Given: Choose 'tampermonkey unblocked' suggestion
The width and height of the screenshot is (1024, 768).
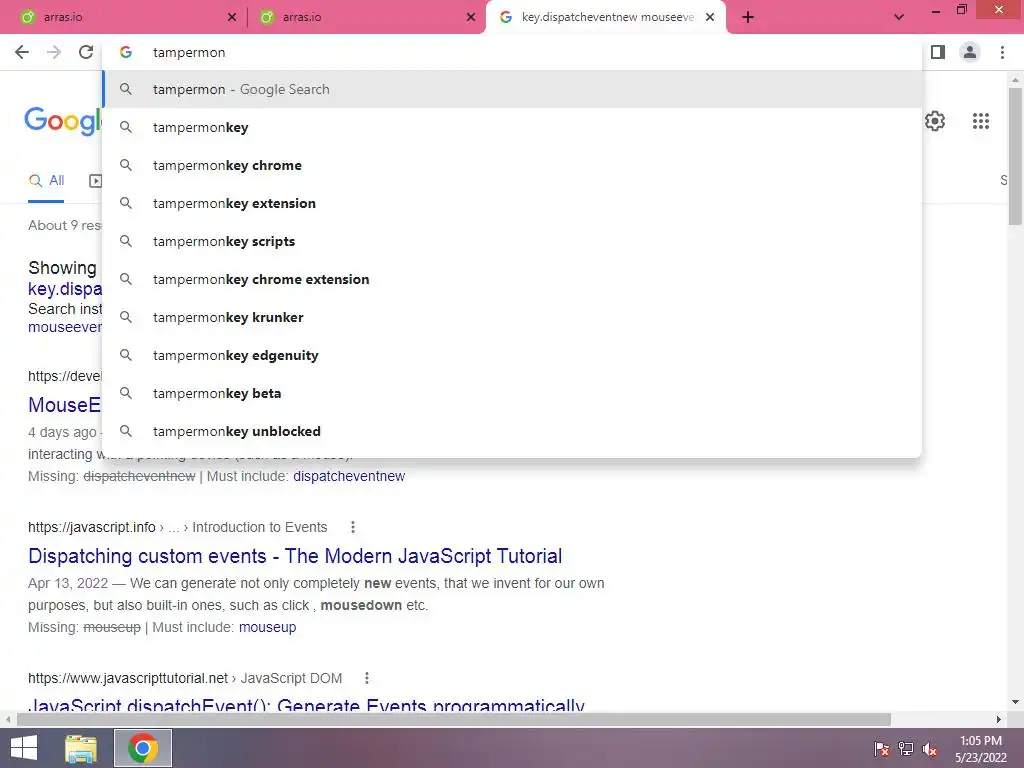Looking at the screenshot, I should coord(513,431).
